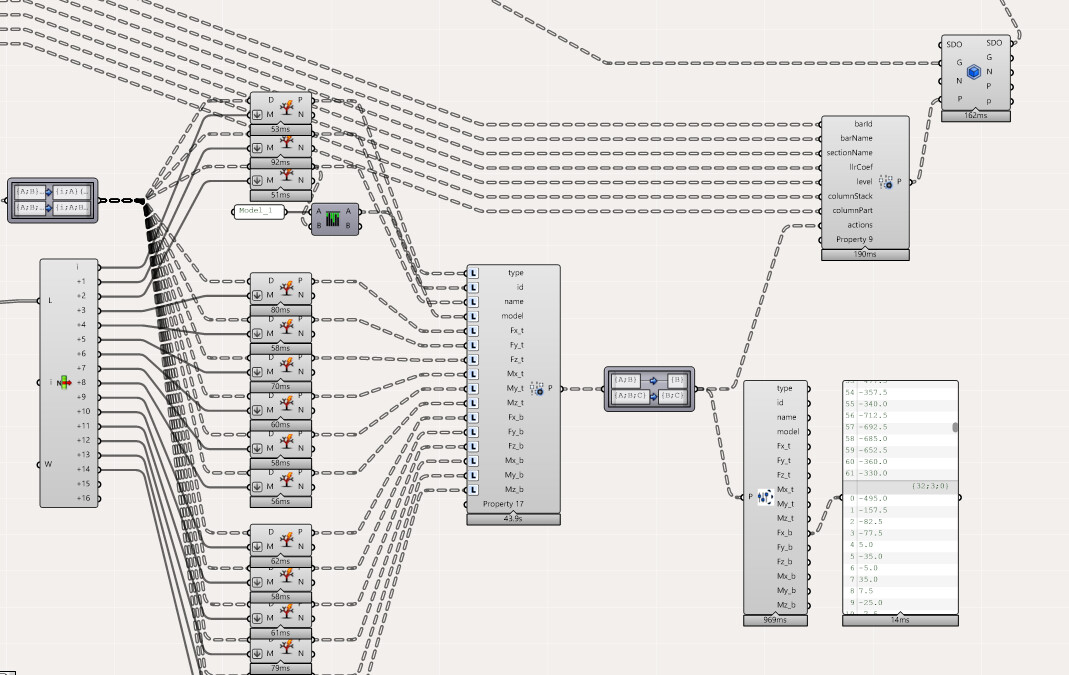Click the Property 9 input label
The width and height of the screenshot is (1069, 675).
pyautogui.click(x=854, y=239)
